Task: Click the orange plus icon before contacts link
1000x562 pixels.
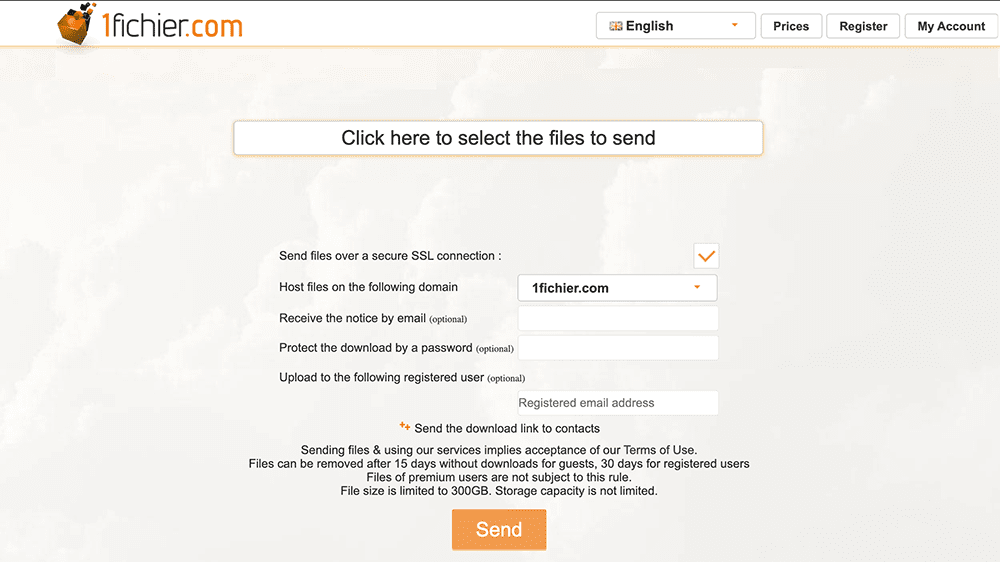Action: point(404,426)
